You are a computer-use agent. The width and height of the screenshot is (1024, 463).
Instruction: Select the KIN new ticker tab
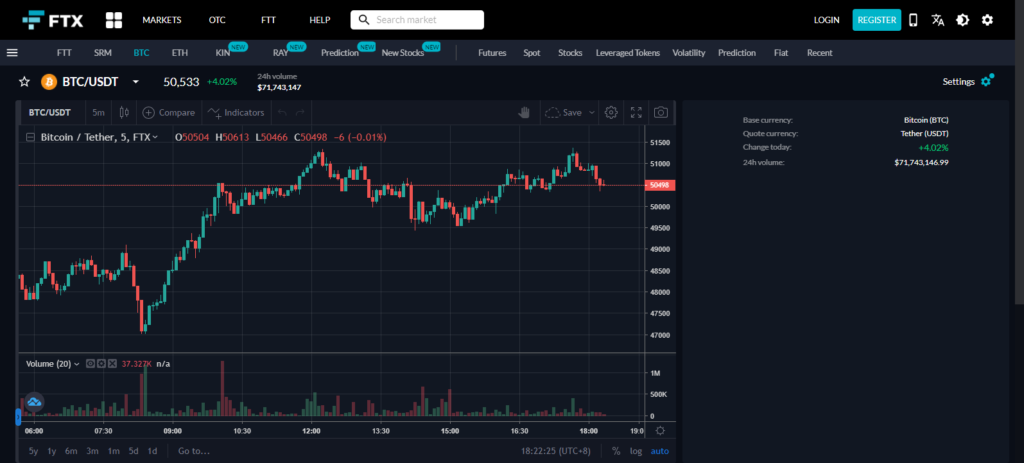[223, 53]
